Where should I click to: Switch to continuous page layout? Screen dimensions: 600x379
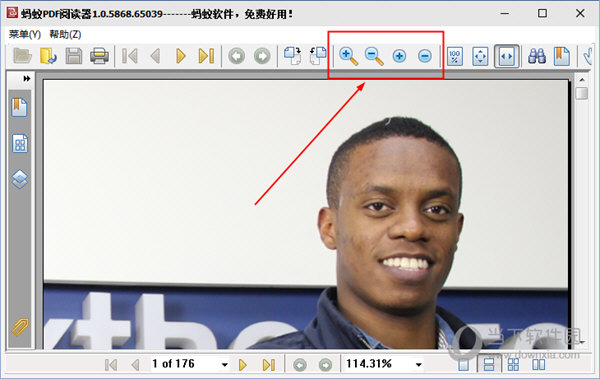click(489, 364)
